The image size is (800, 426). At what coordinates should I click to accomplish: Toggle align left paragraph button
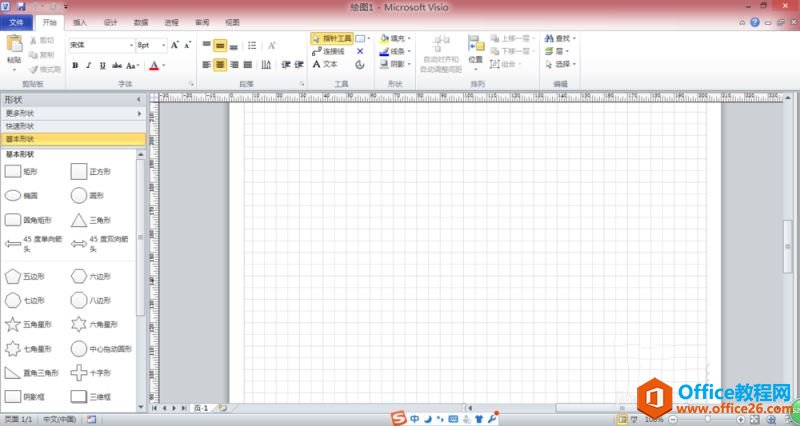tap(207, 65)
